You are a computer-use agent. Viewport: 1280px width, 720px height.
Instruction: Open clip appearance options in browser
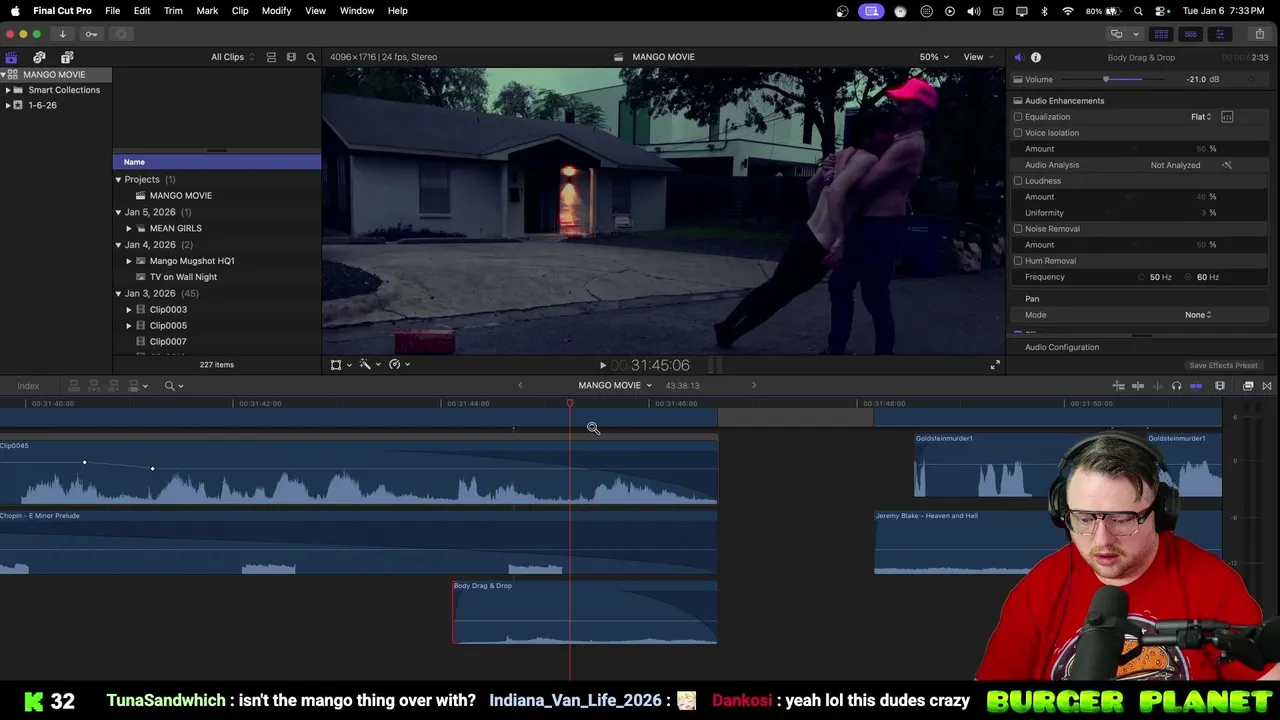coord(291,57)
